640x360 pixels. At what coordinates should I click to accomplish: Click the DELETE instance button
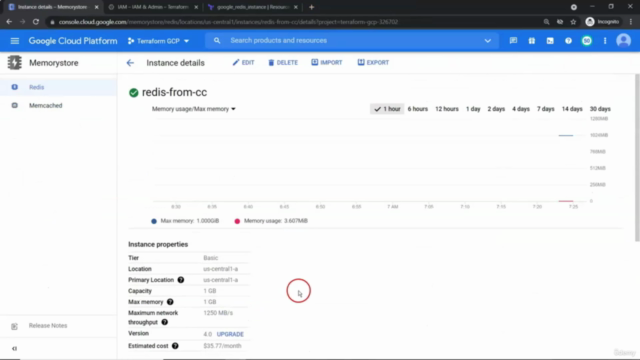click(x=283, y=62)
